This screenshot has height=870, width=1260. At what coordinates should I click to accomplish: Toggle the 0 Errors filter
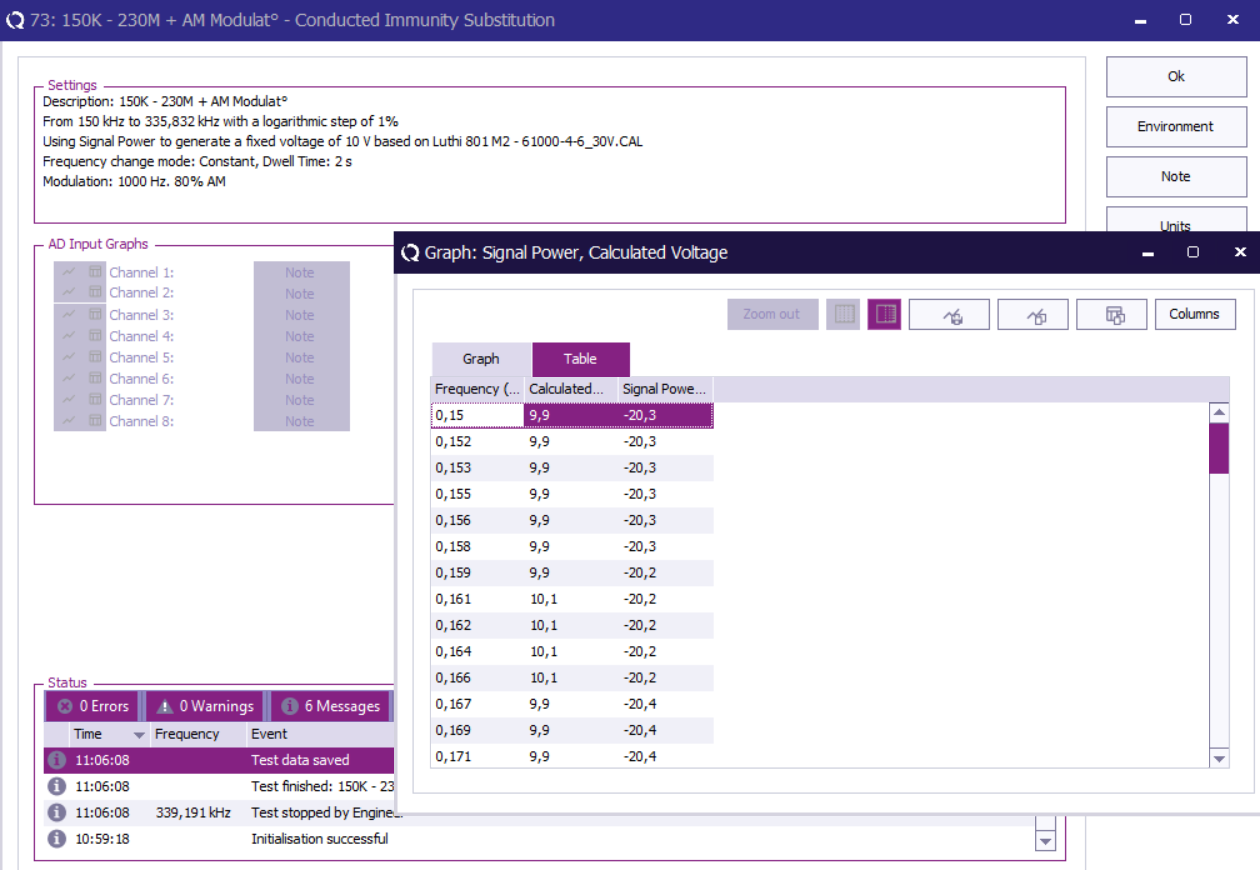pos(94,706)
